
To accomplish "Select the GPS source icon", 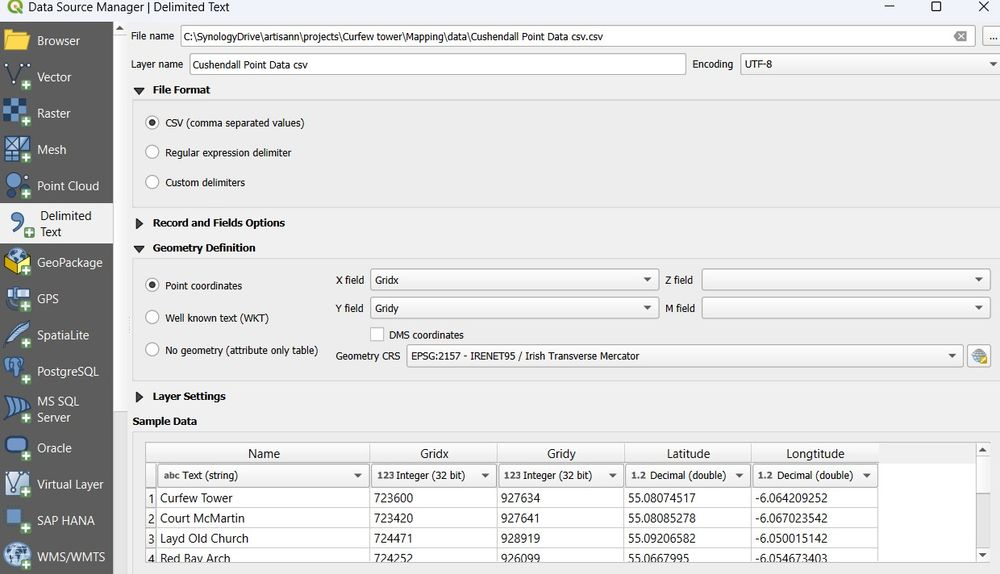I will [x=17, y=298].
